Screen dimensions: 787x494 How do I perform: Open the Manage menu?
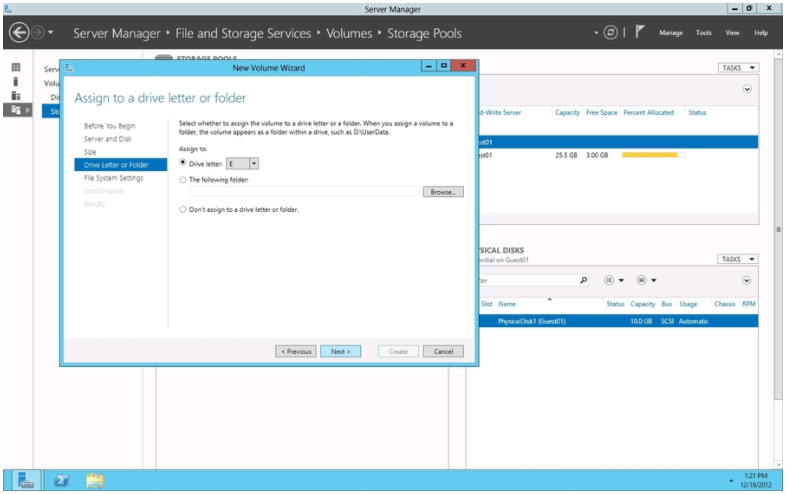671,33
